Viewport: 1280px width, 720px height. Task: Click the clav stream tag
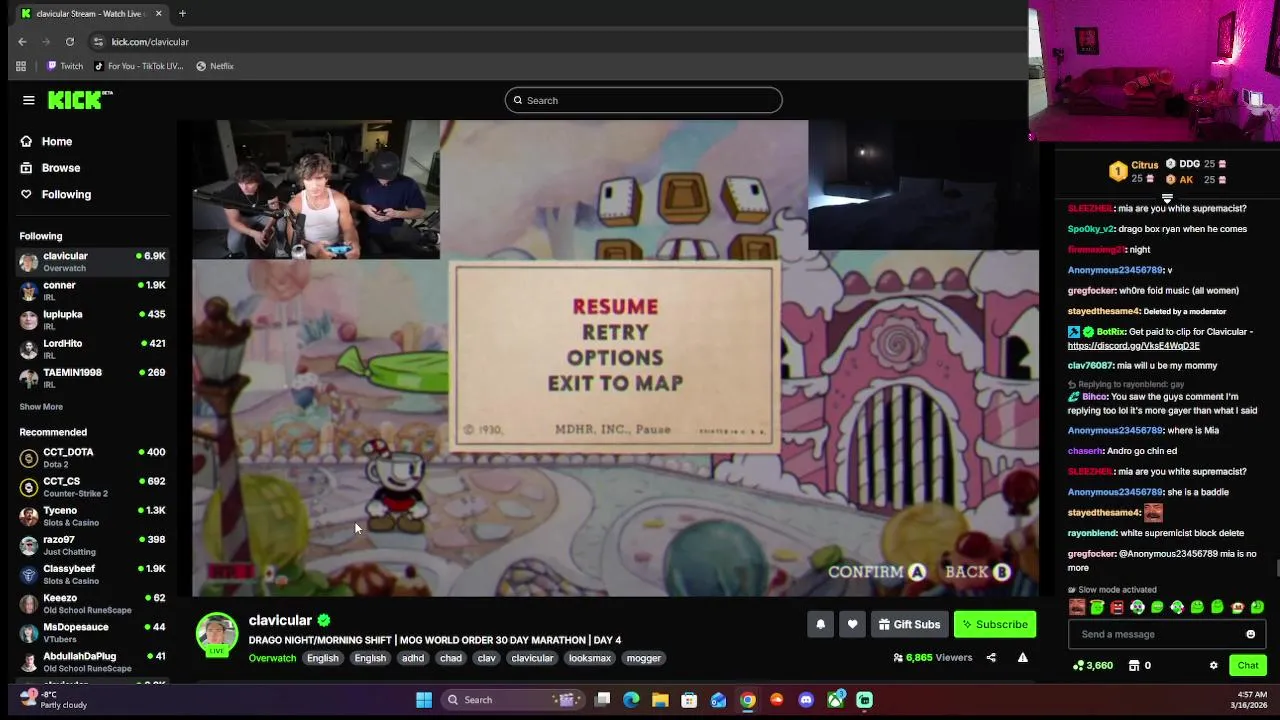(x=487, y=658)
